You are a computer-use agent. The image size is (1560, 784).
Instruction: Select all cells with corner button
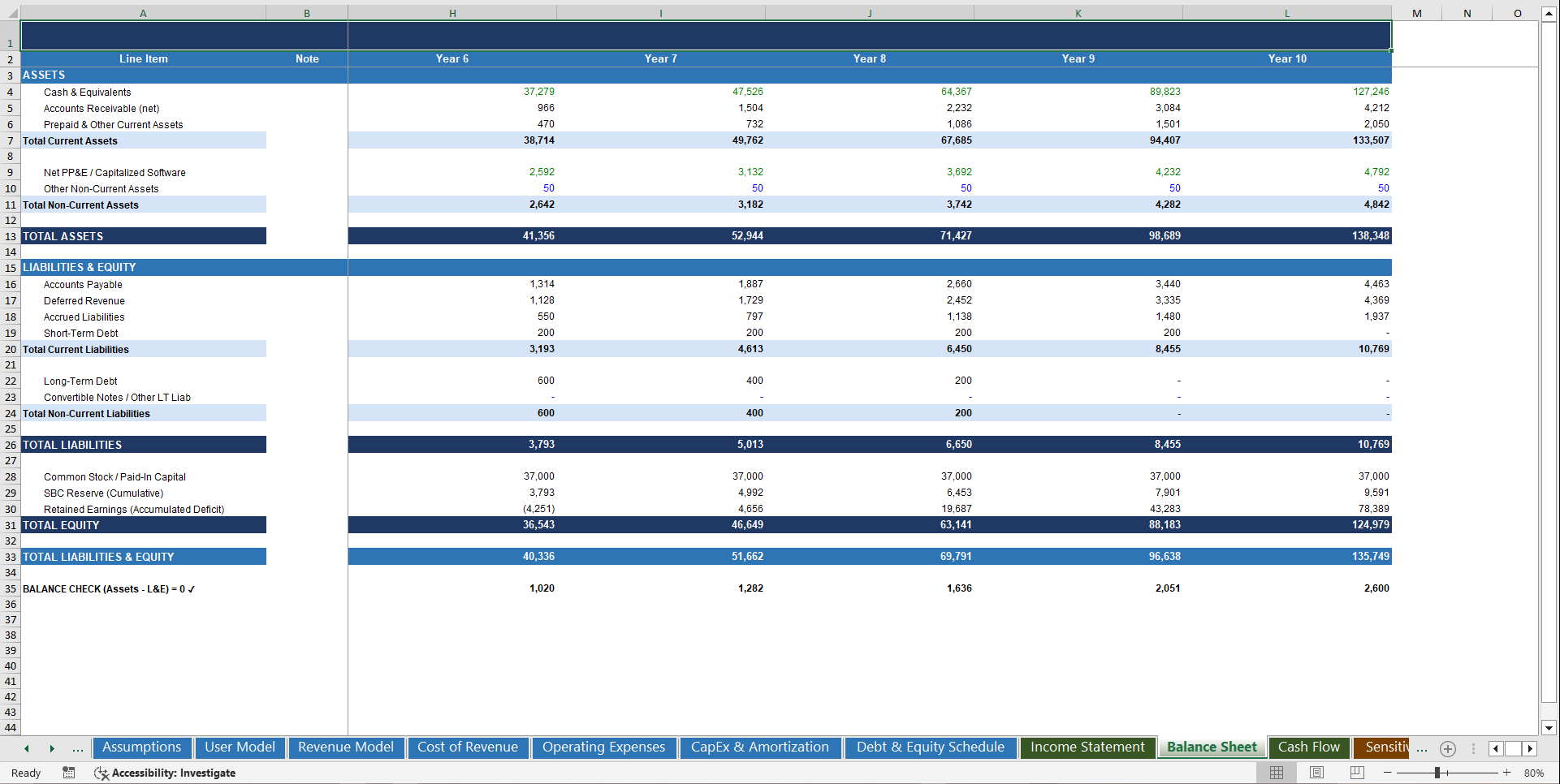(11, 12)
